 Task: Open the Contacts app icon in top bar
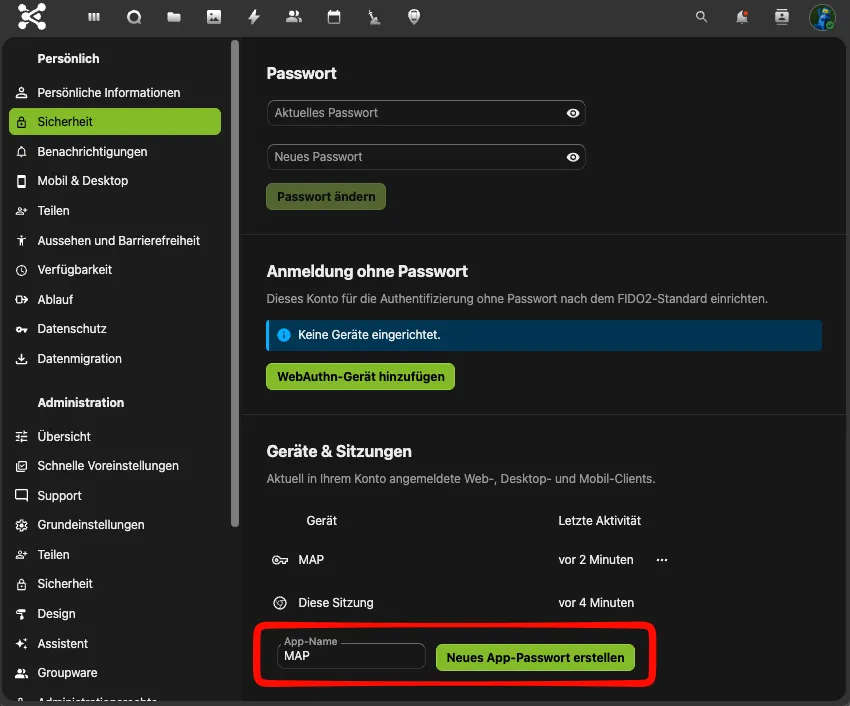294,17
